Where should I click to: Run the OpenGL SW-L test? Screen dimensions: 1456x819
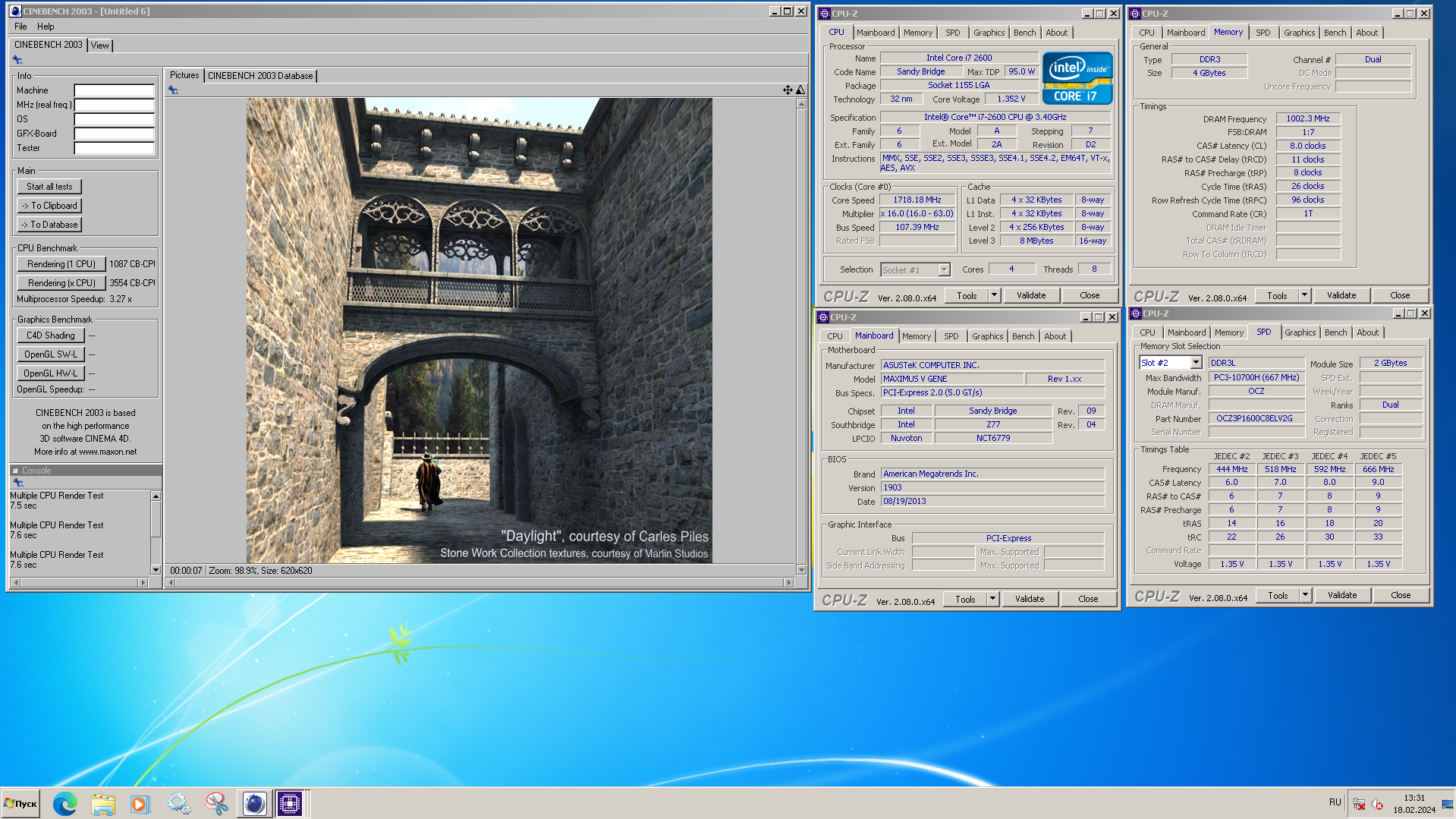[50, 354]
